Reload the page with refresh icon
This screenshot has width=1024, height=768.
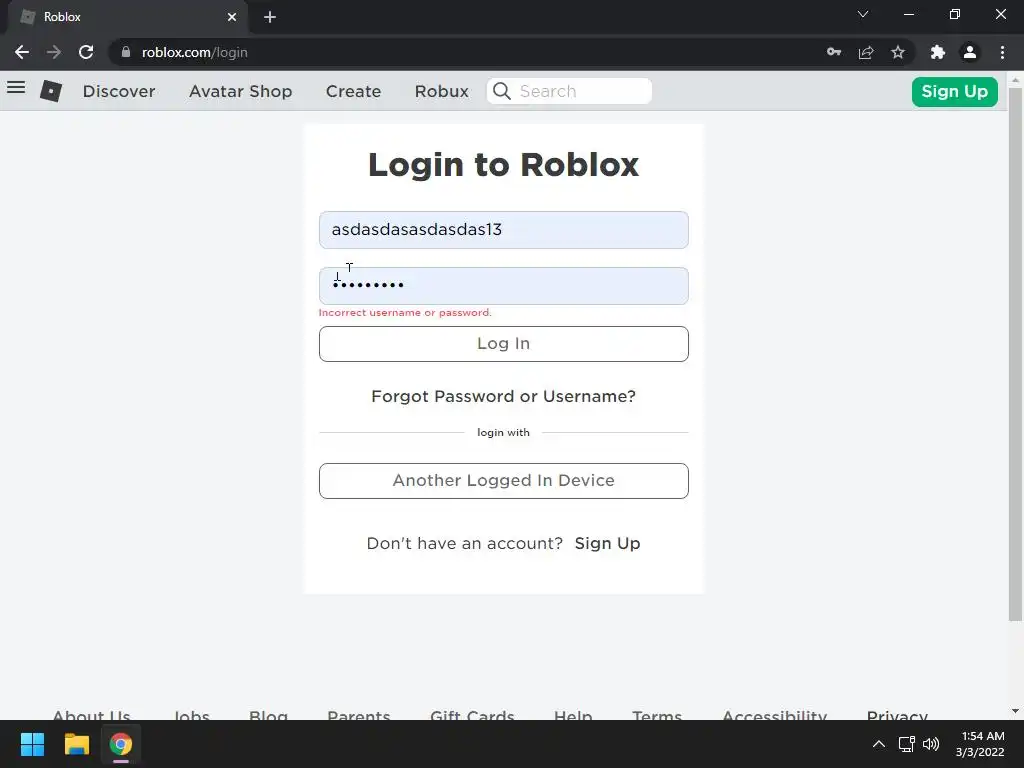[86, 52]
